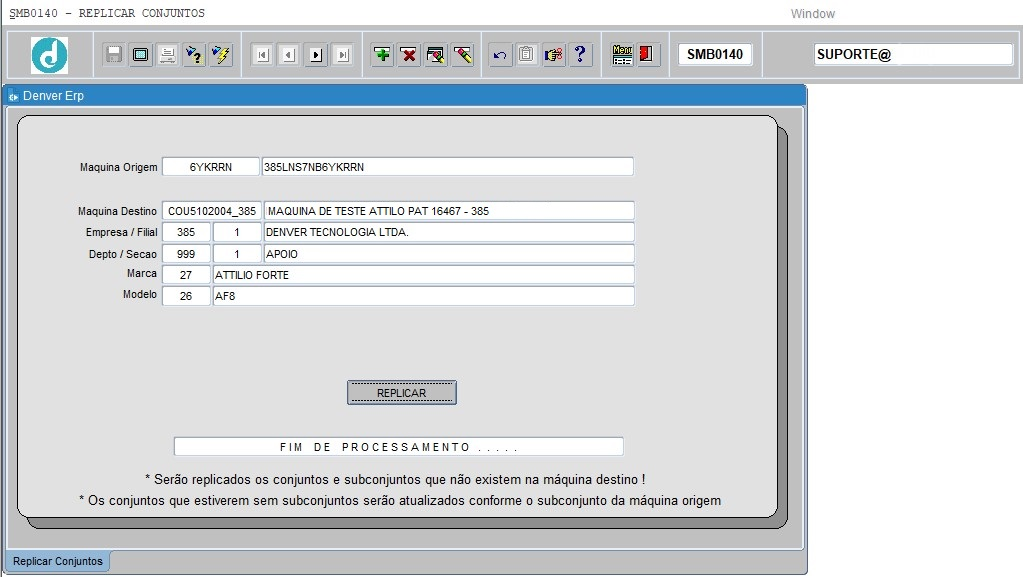Click the Filial field next to Empresa
The height and width of the screenshot is (577, 1023).
tap(237, 232)
